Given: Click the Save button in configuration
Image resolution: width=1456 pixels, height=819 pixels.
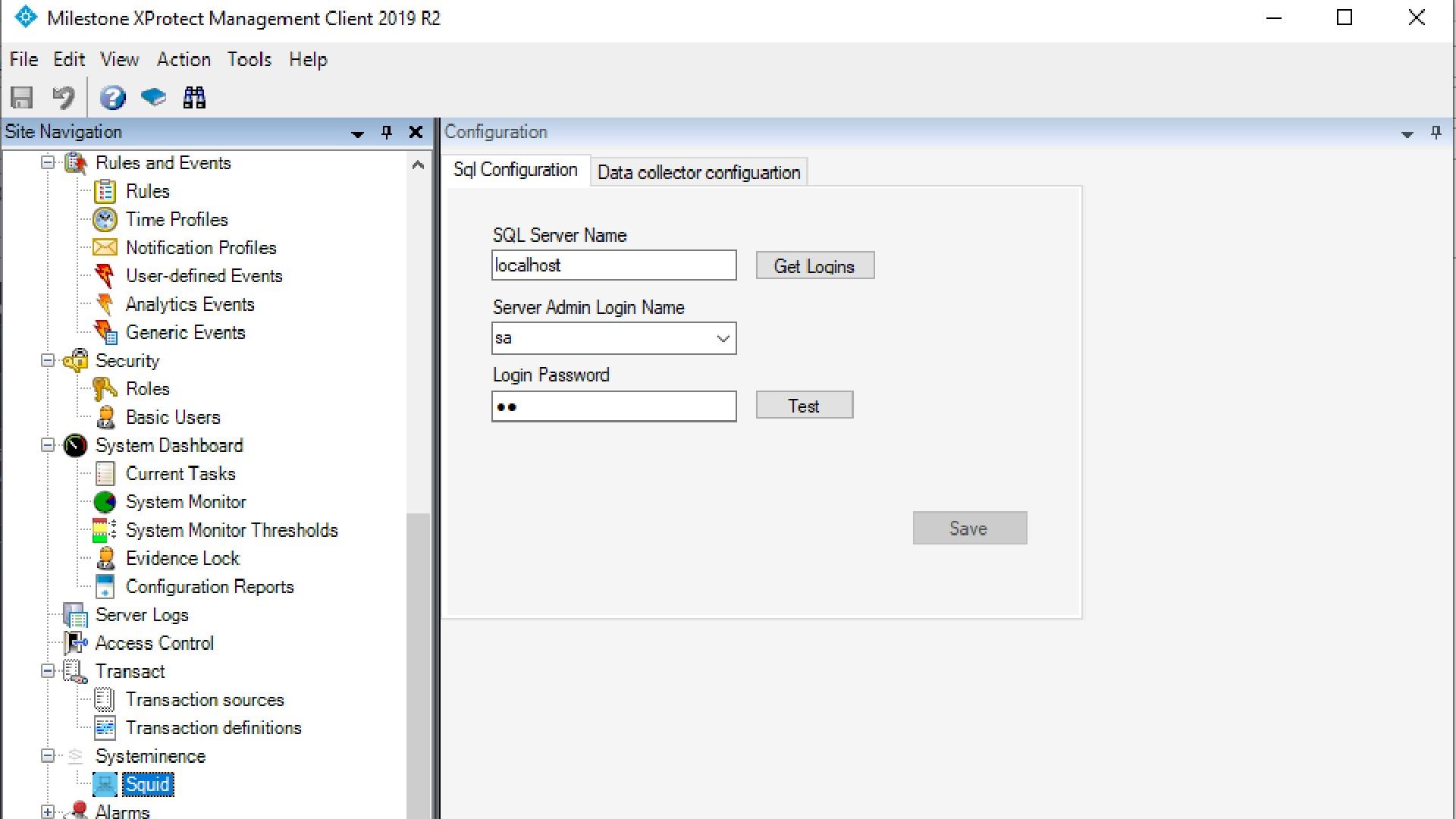Looking at the screenshot, I should (x=969, y=528).
